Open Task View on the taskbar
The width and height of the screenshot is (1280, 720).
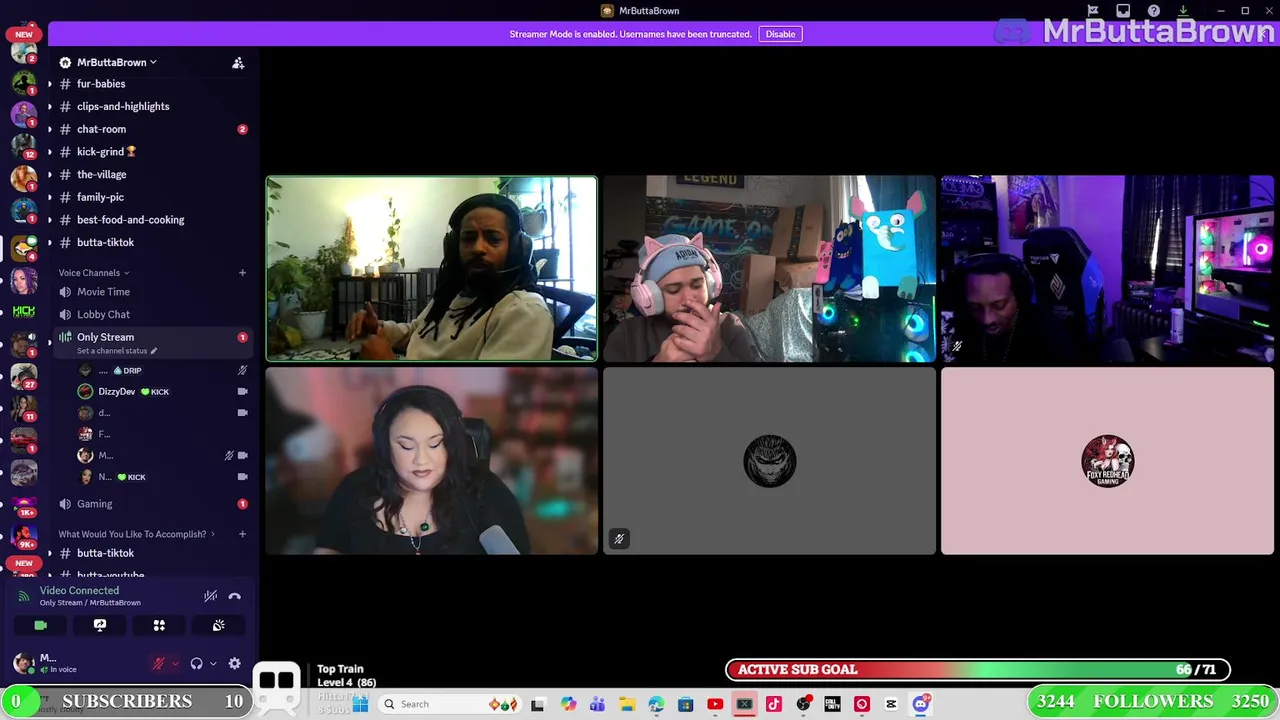point(538,704)
